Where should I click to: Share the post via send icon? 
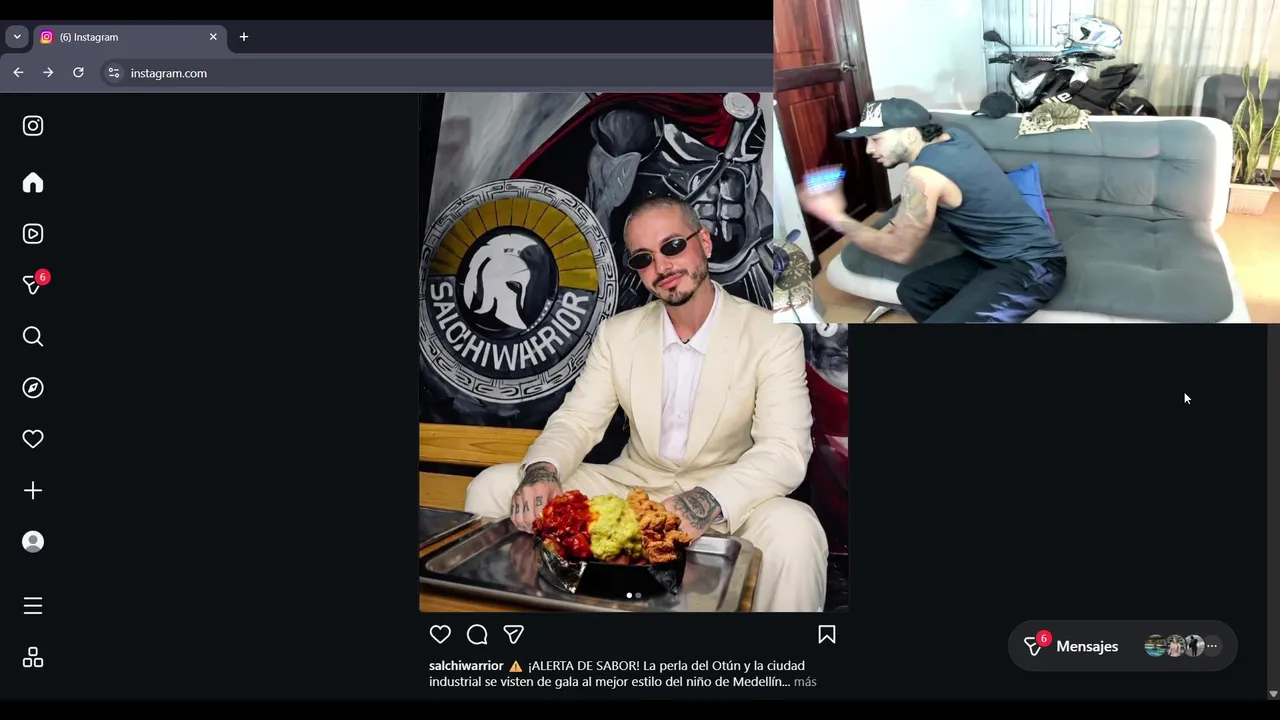[514, 634]
